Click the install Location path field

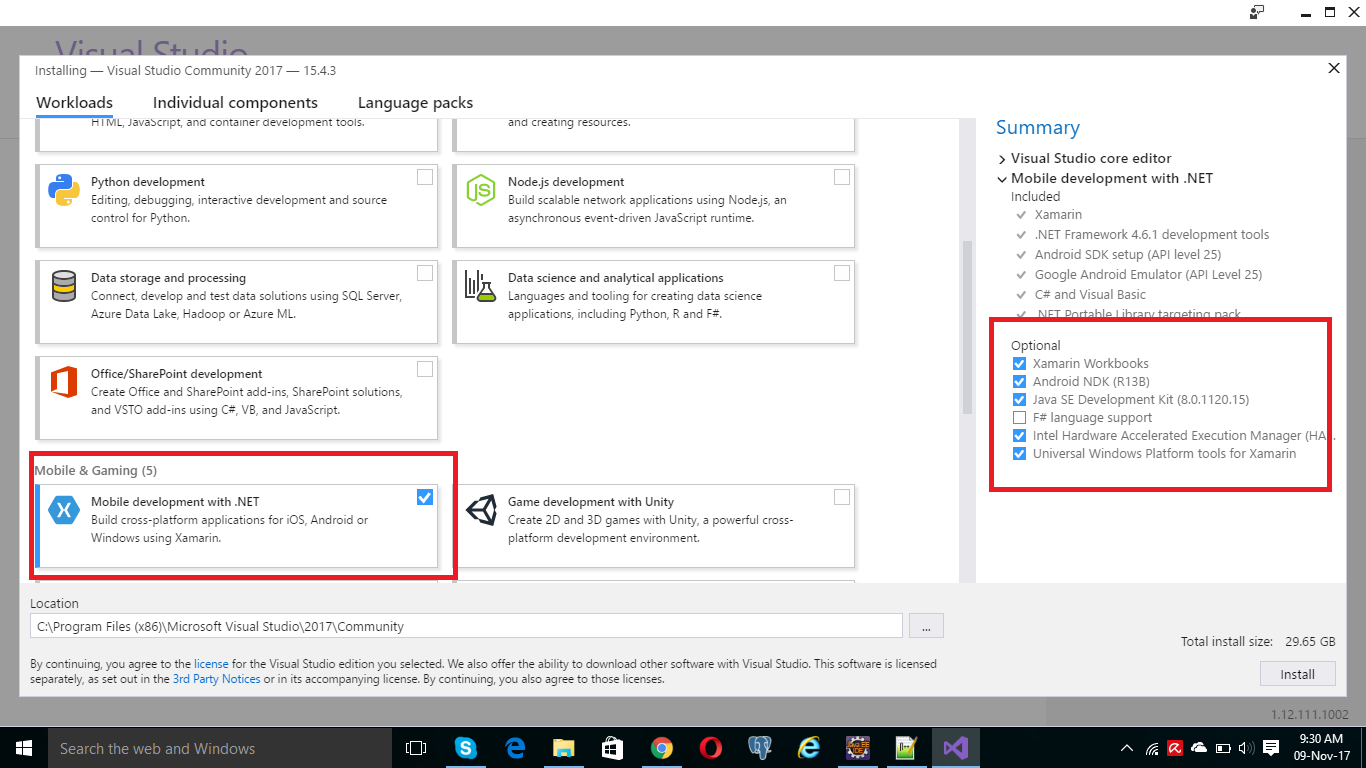coord(466,626)
